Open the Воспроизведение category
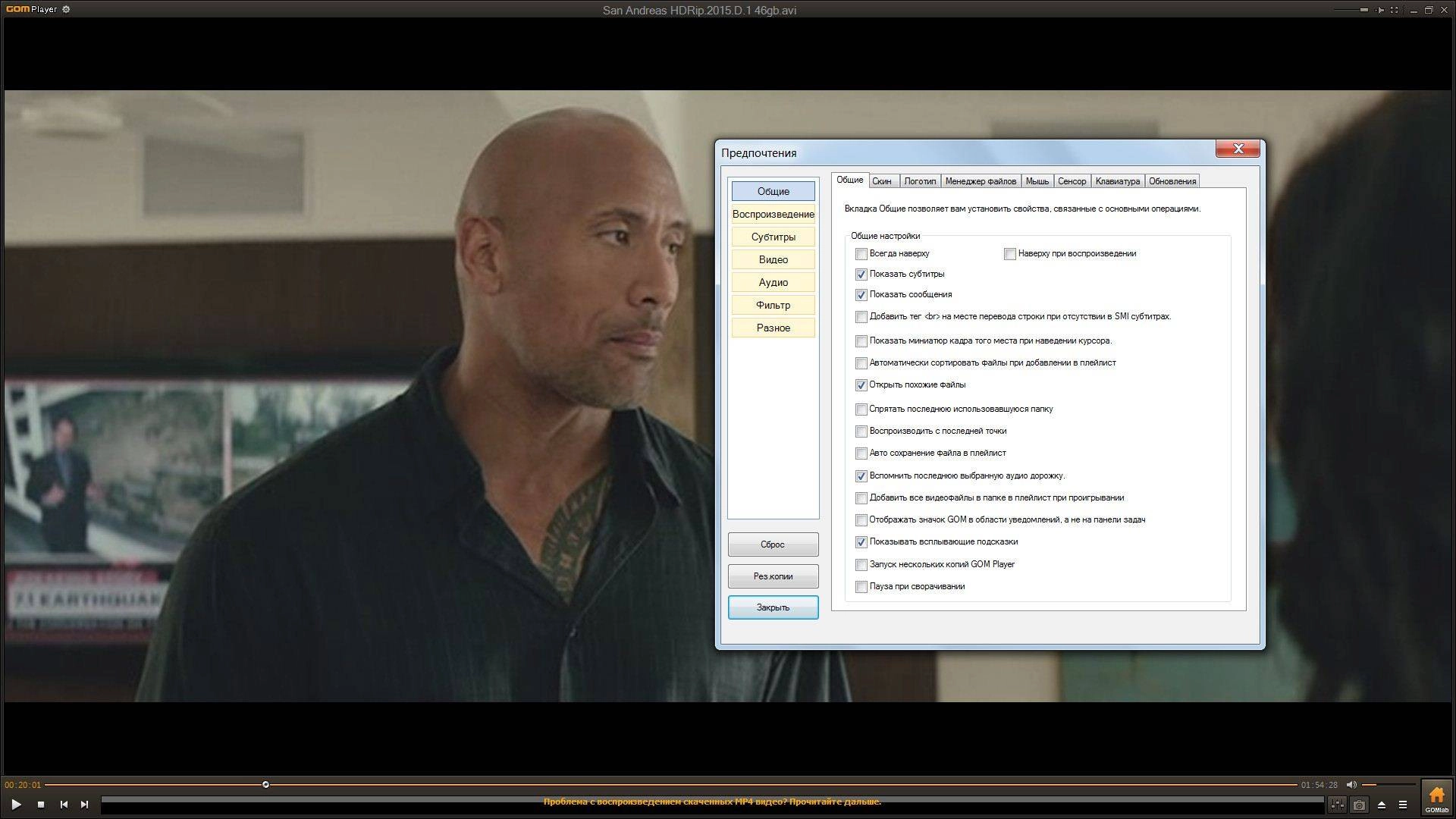The width and height of the screenshot is (1456, 819). click(773, 214)
